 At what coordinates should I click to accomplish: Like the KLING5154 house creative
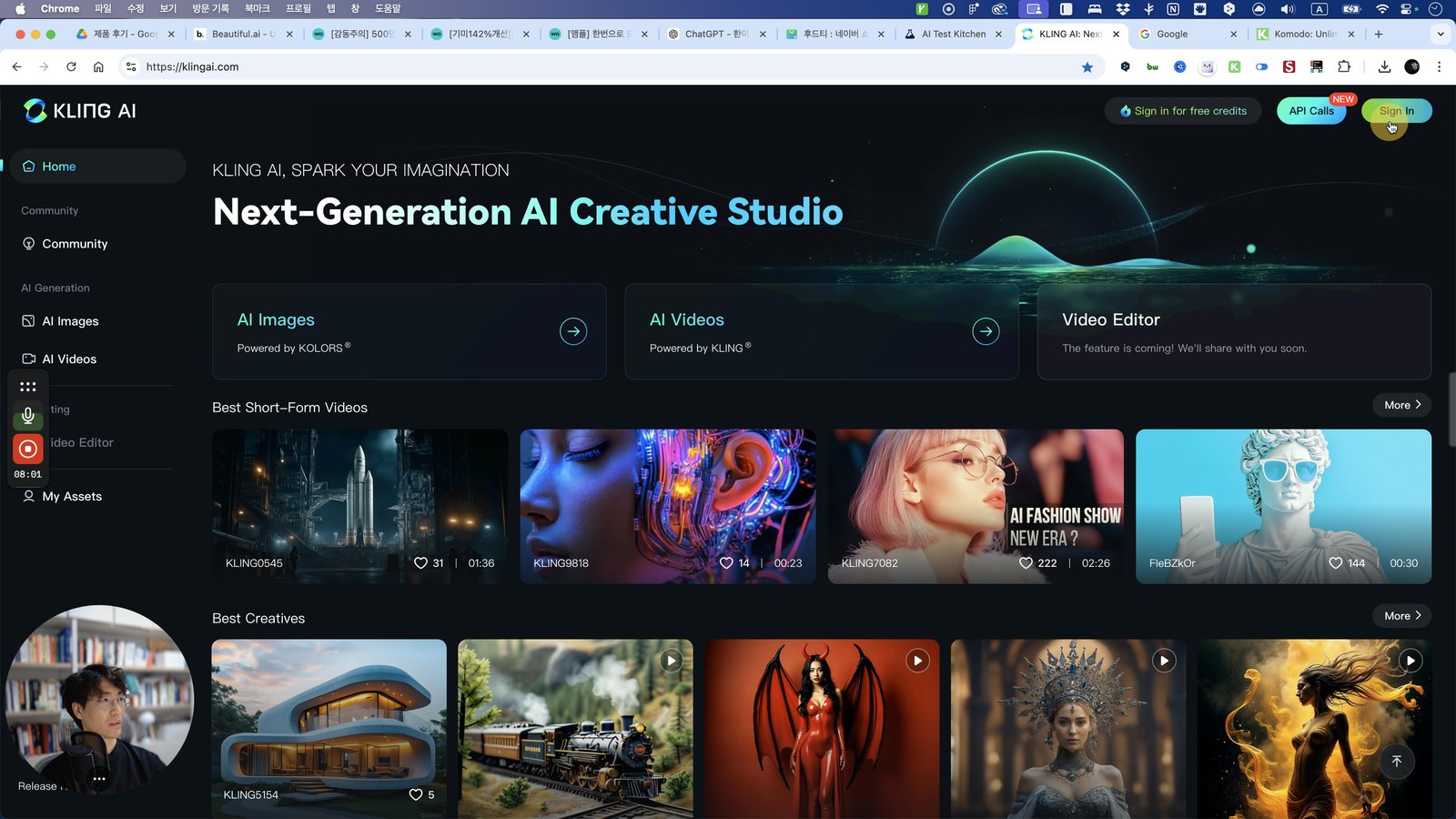point(416,794)
